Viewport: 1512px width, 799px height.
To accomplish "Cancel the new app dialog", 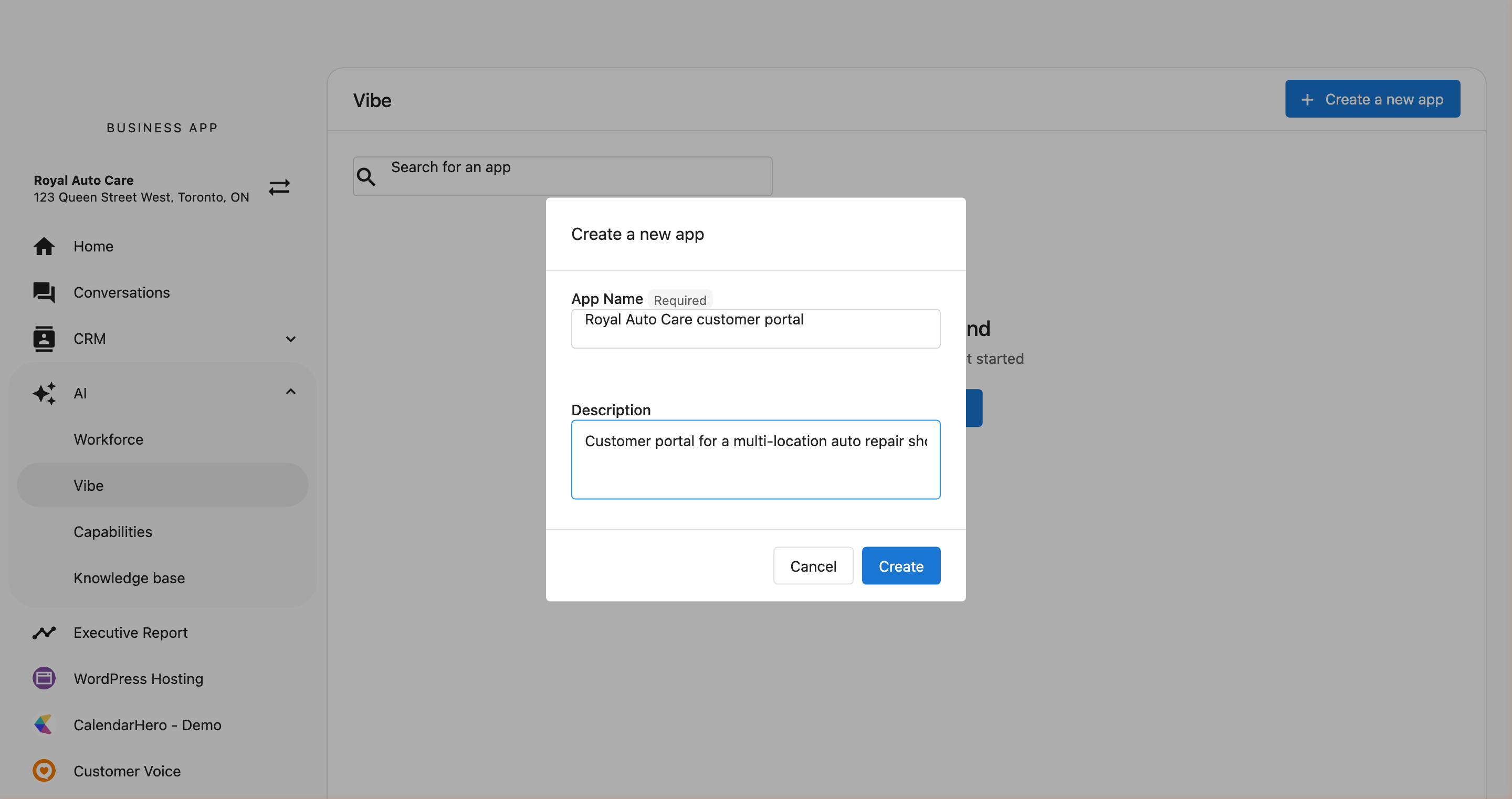I will [813, 565].
